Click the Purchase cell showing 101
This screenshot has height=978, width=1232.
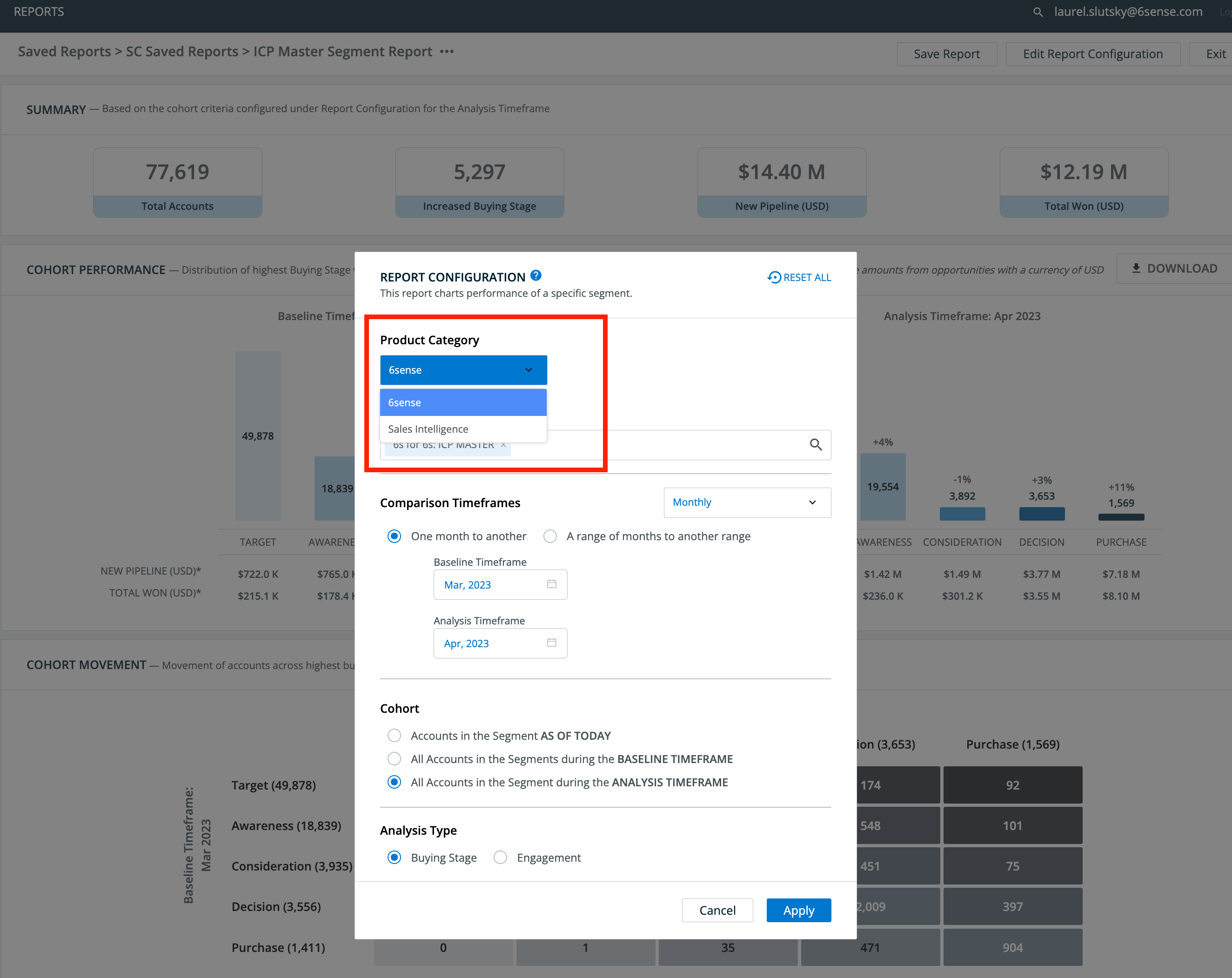pyautogui.click(x=1012, y=825)
